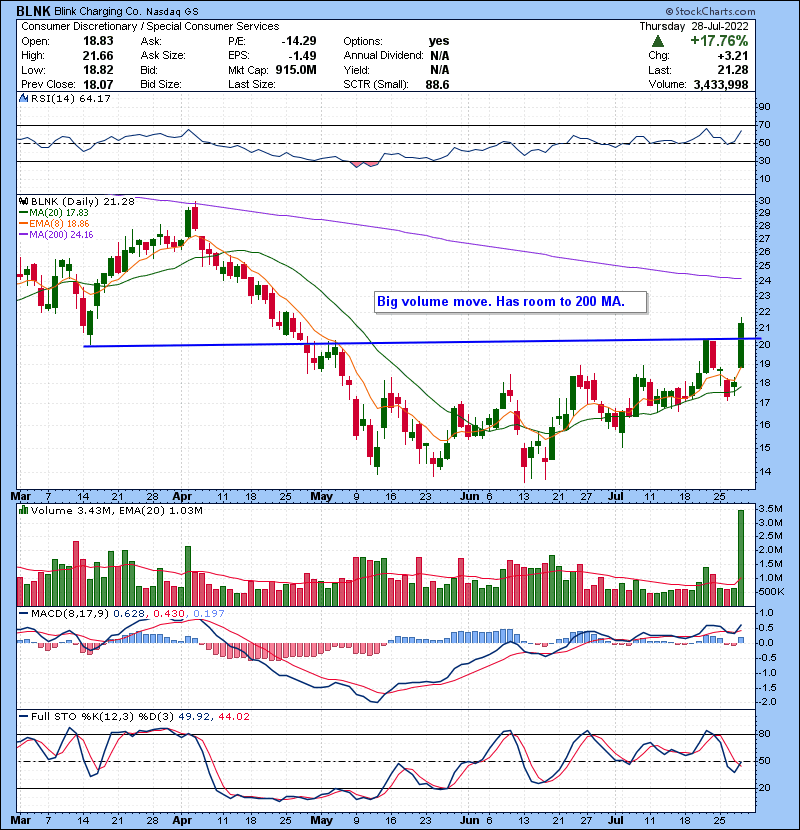Click the +17.76% percent change value

[719, 41]
